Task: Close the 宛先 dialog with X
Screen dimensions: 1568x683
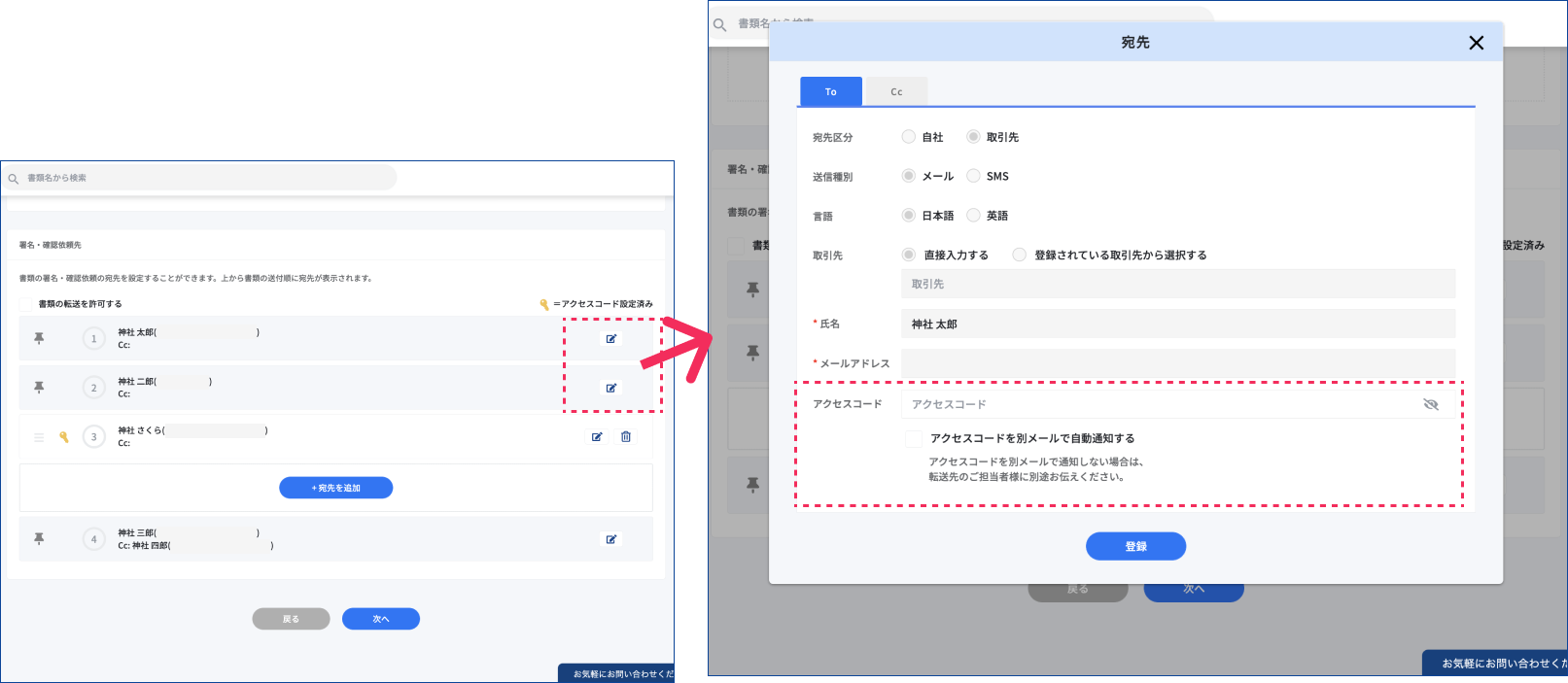Action: (1476, 43)
